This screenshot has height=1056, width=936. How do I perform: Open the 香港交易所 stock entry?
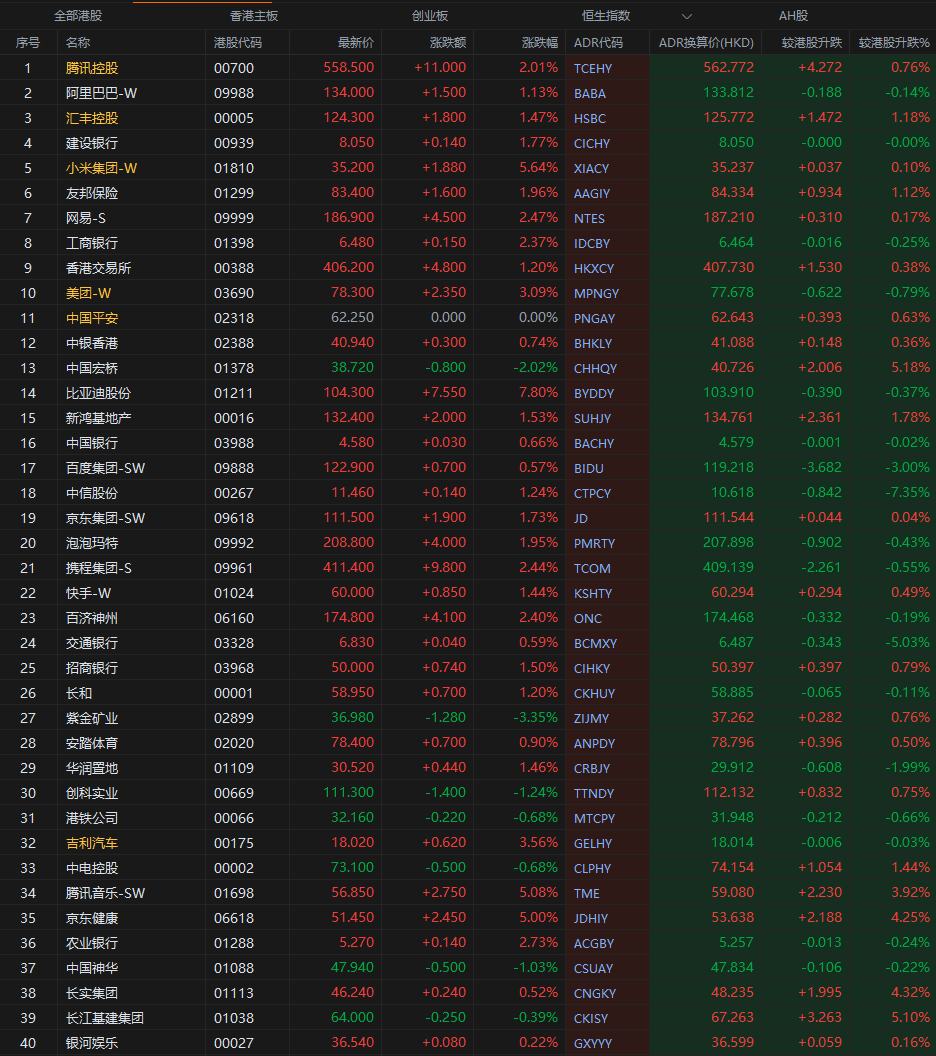(98, 268)
